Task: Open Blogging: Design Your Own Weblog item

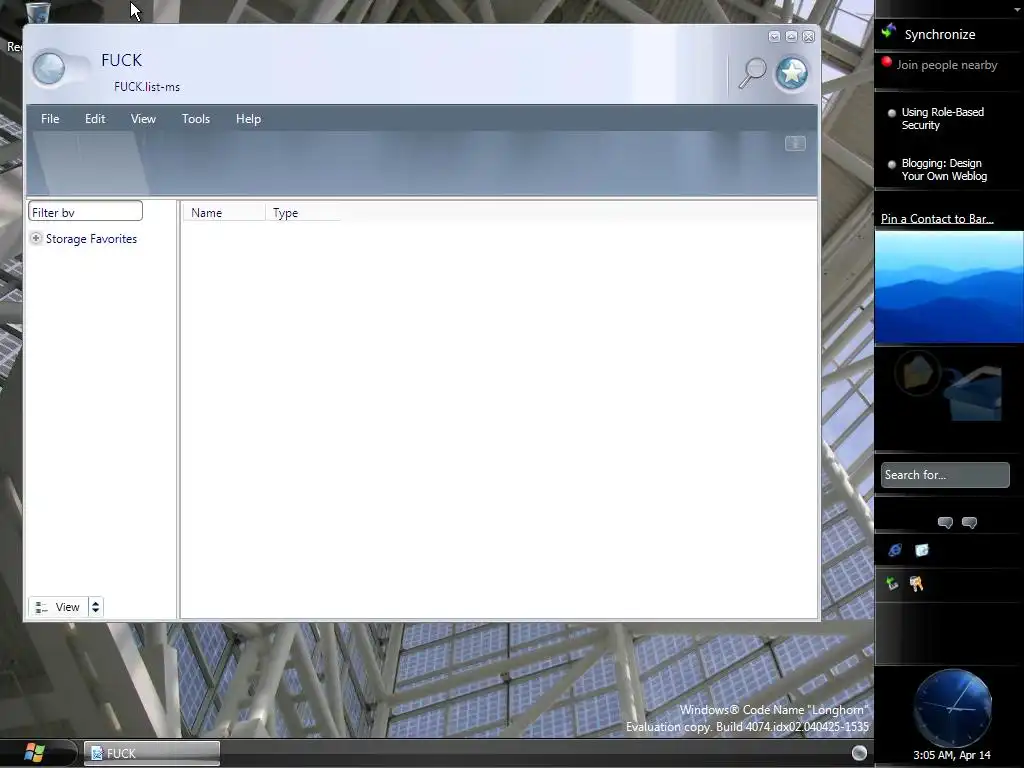Action: [944, 170]
